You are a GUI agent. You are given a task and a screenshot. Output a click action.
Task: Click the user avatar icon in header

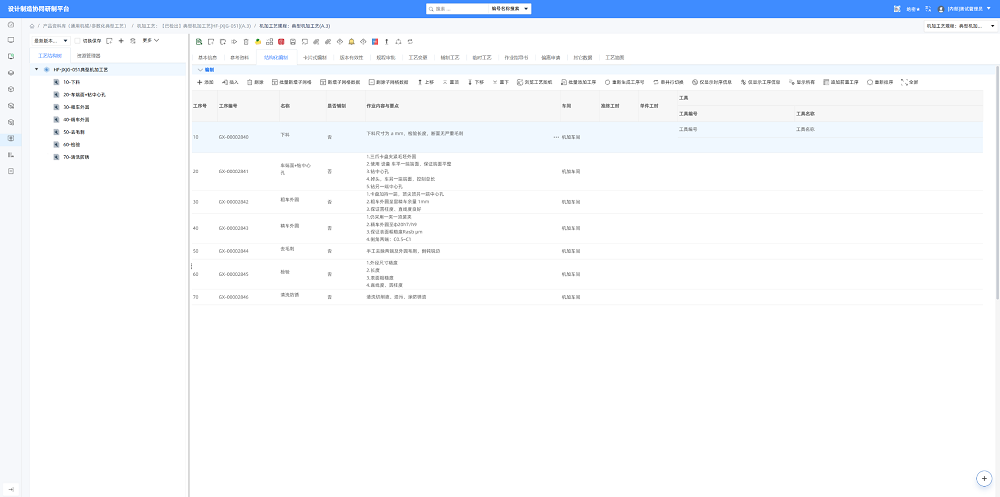point(941,9)
